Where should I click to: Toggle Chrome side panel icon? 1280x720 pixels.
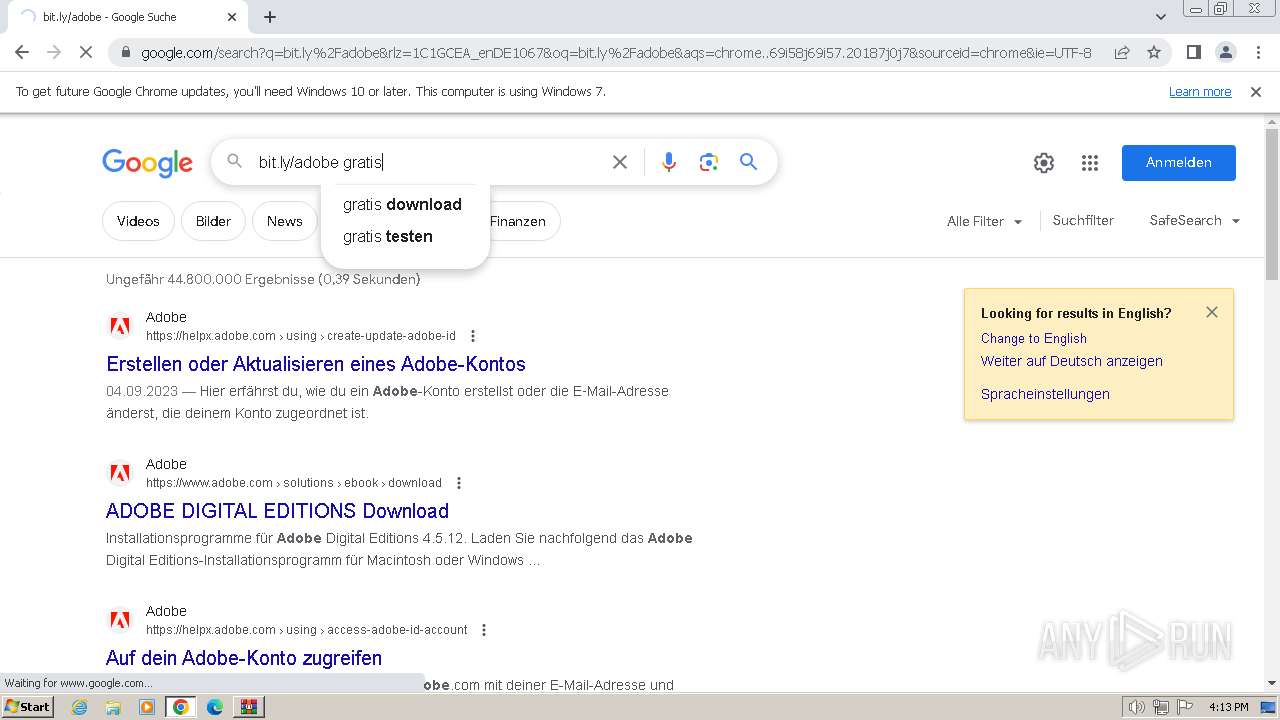point(1193,52)
